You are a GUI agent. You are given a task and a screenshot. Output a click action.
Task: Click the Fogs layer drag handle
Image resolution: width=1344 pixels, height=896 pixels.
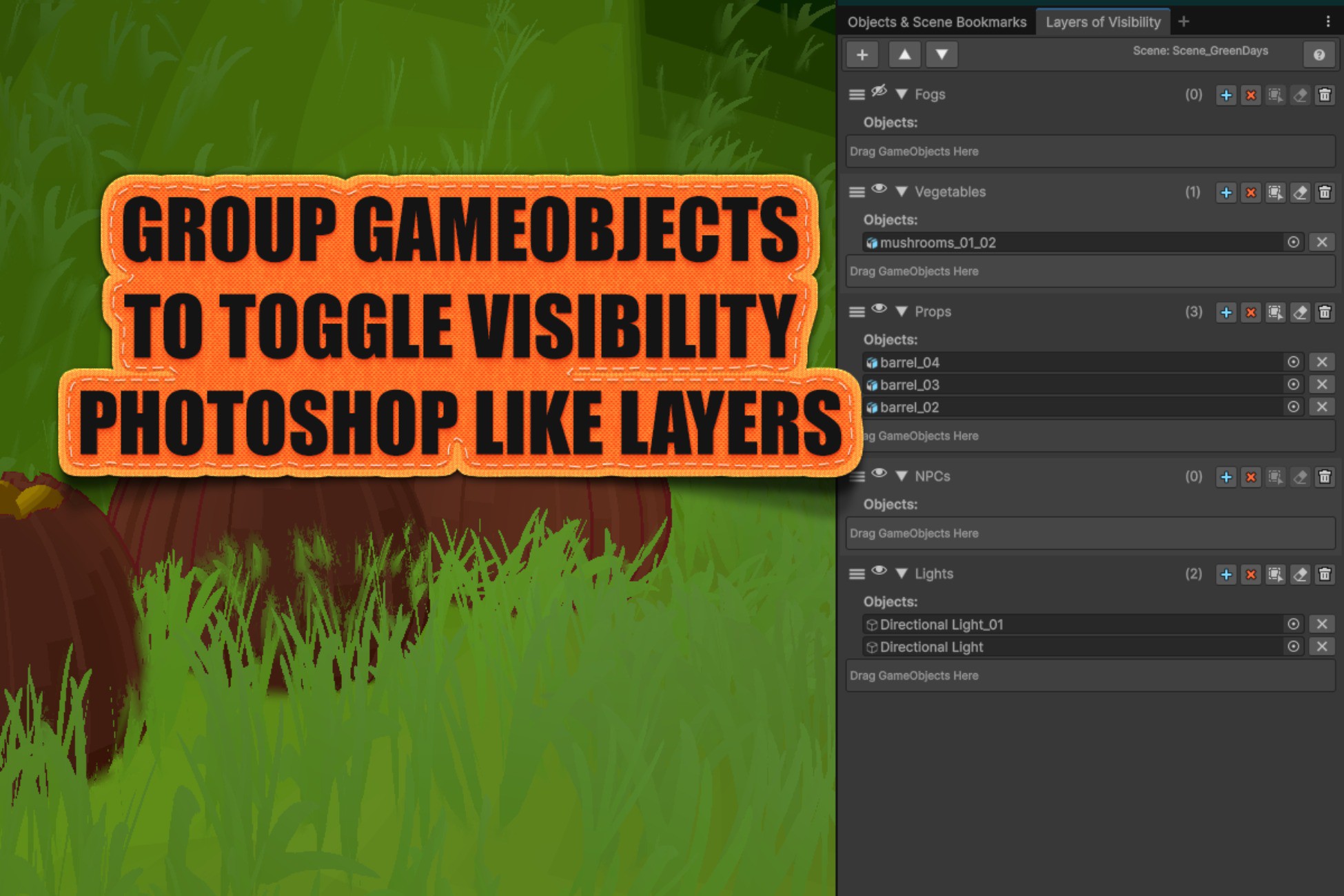856,95
